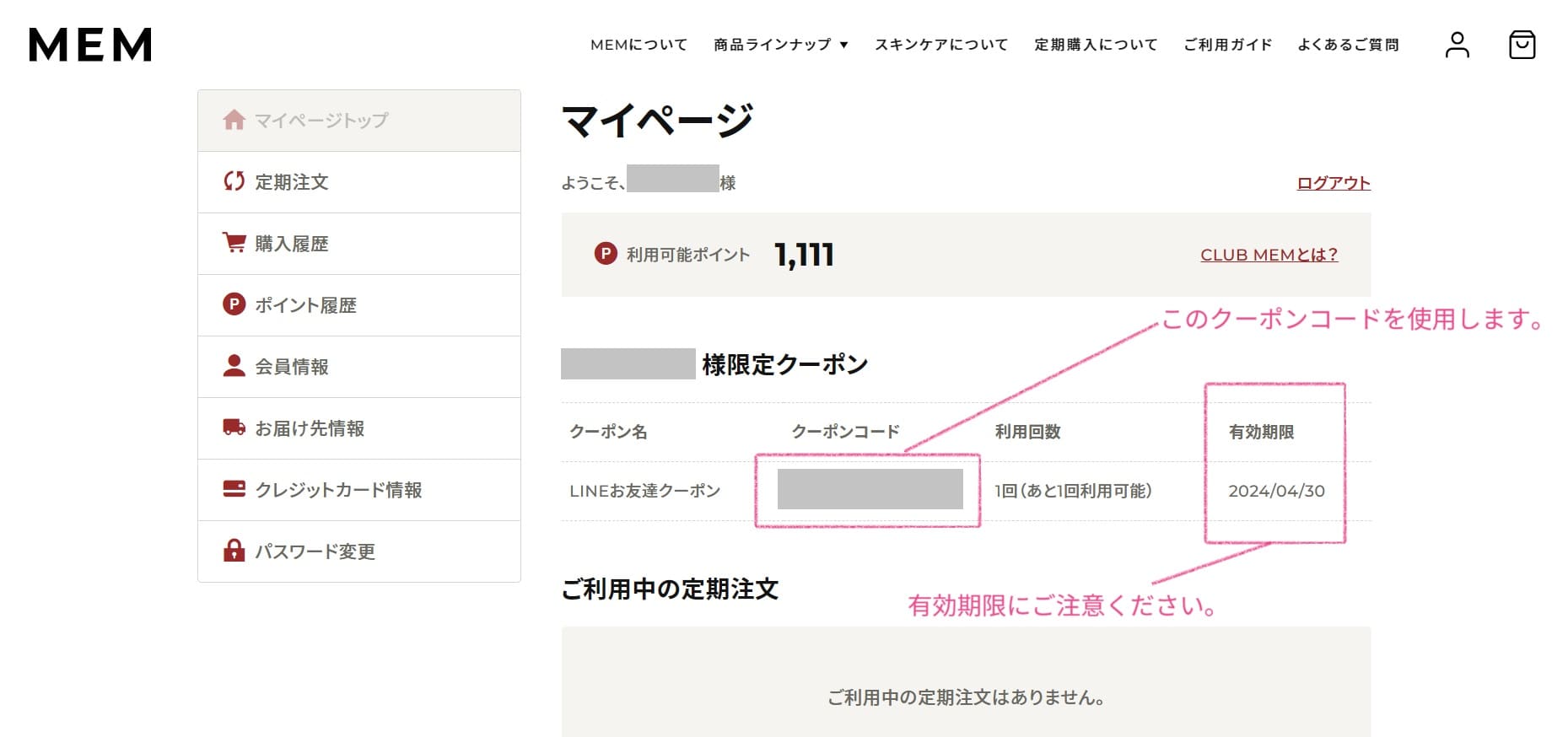Expand the 商品ラインナップ dropdown menu

780,45
